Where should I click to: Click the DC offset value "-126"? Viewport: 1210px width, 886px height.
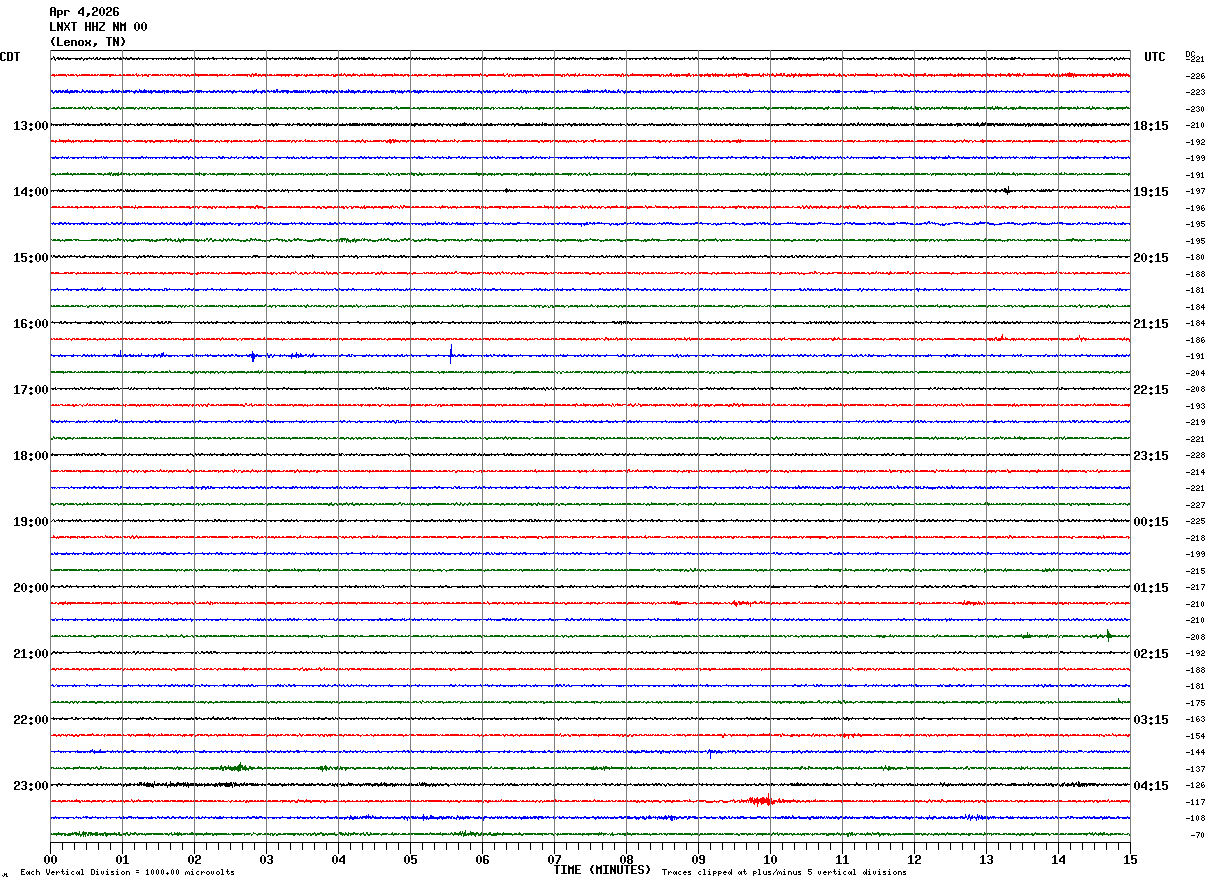[x=1195, y=785]
